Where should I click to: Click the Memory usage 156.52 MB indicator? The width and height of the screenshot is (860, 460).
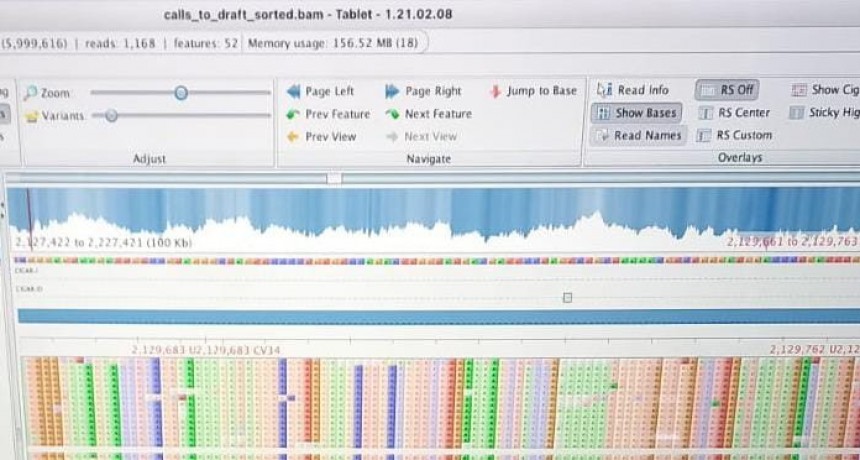[333, 43]
